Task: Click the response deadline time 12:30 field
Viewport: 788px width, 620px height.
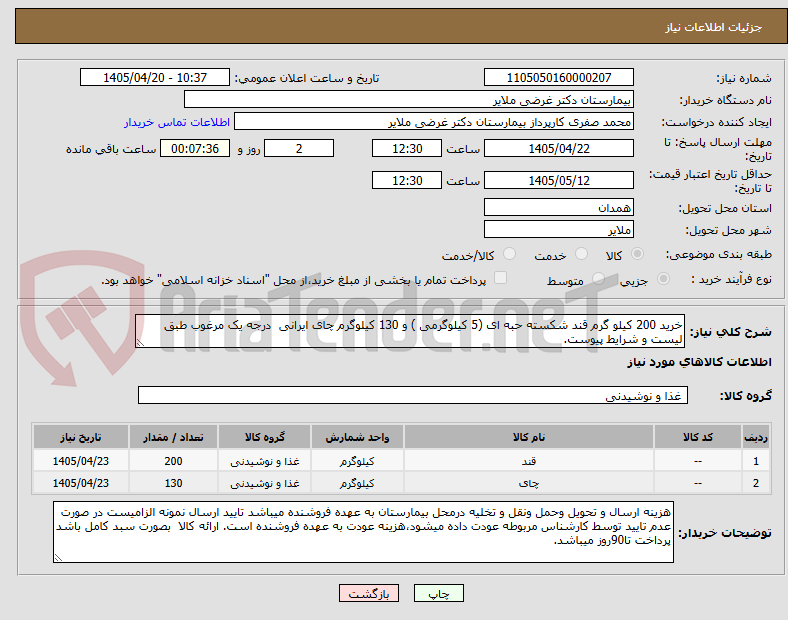Action: point(407,148)
